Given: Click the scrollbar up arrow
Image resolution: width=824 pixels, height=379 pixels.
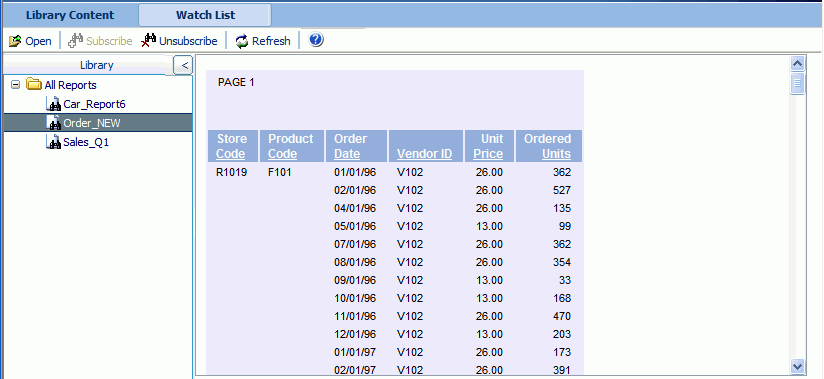Looking at the screenshot, I should point(798,64).
